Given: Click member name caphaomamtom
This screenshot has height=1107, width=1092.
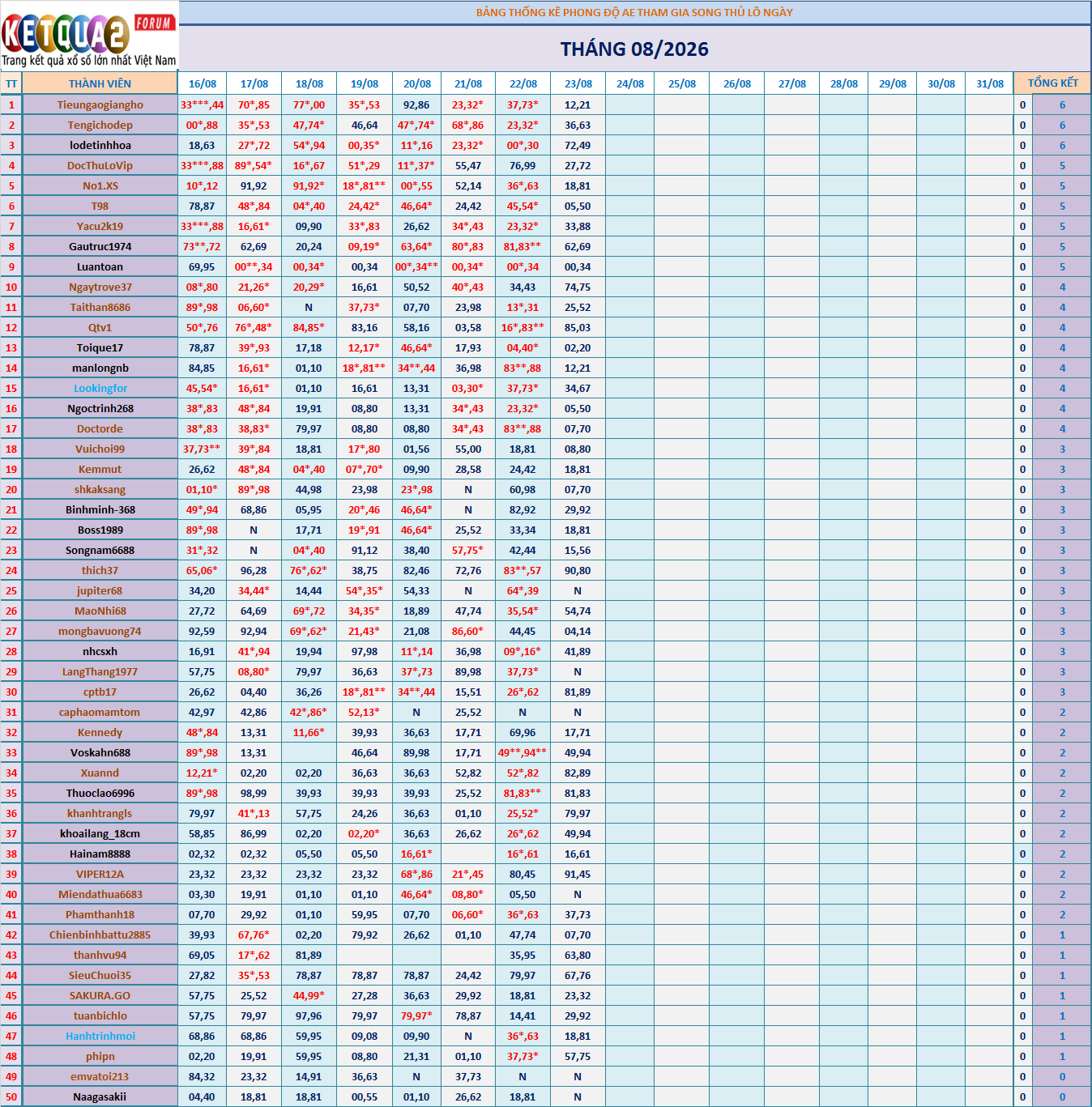Looking at the screenshot, I should [100, 712].
